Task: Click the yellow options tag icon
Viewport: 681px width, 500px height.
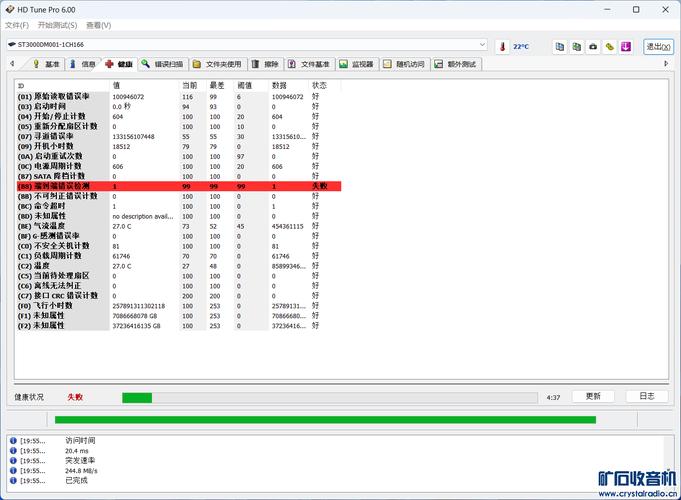Action: (x=609, y=46)
